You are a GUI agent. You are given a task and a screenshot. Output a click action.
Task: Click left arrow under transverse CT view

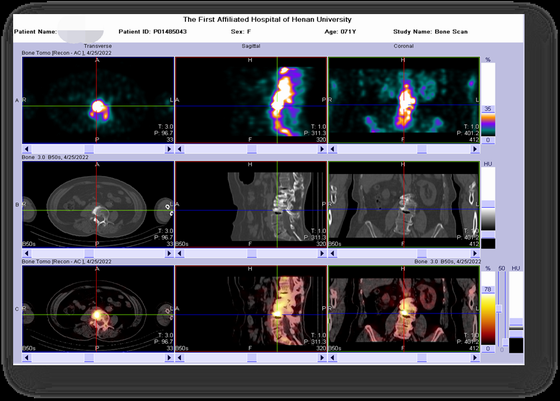tap(26, 253)
